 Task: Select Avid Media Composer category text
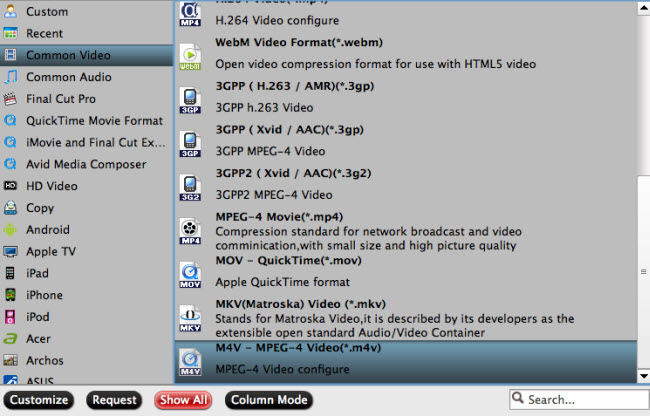coord(86,164)
